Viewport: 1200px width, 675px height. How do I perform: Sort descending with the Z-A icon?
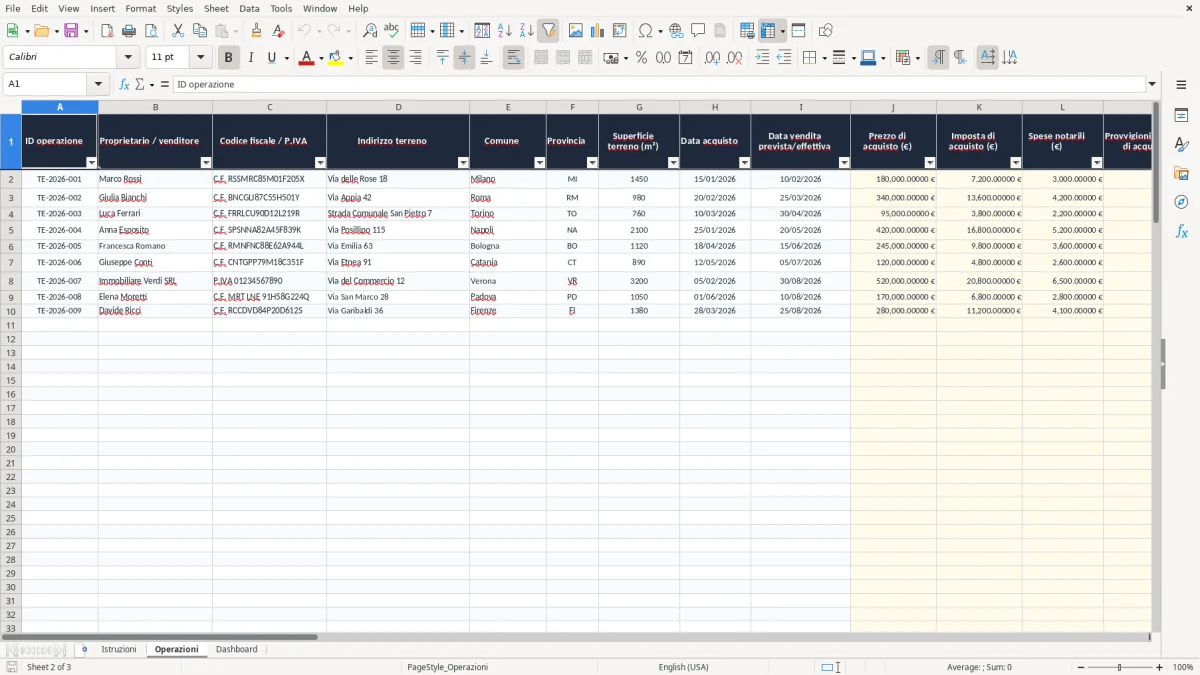coord(527,31)
